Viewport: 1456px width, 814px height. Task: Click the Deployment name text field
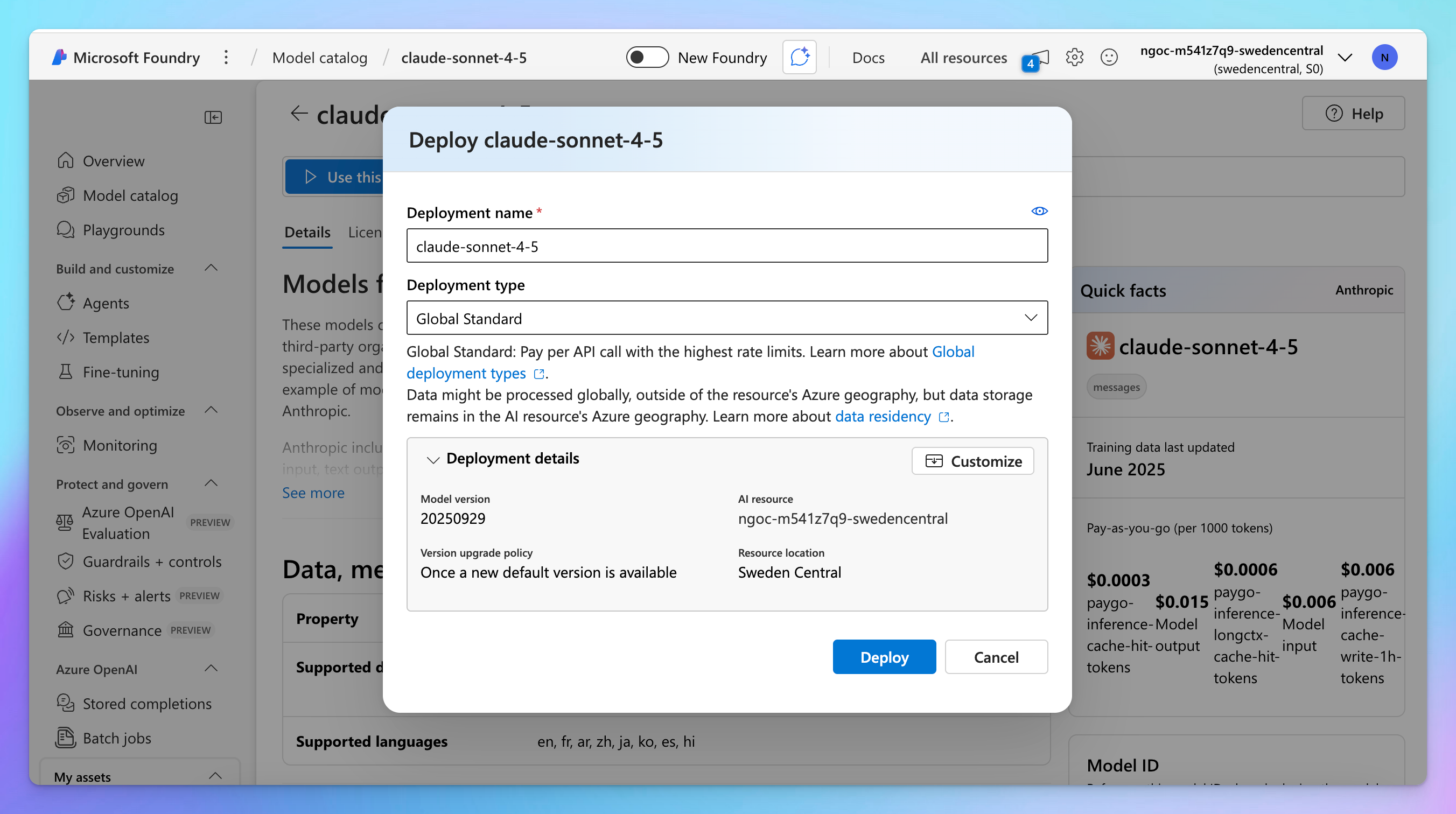727,246
